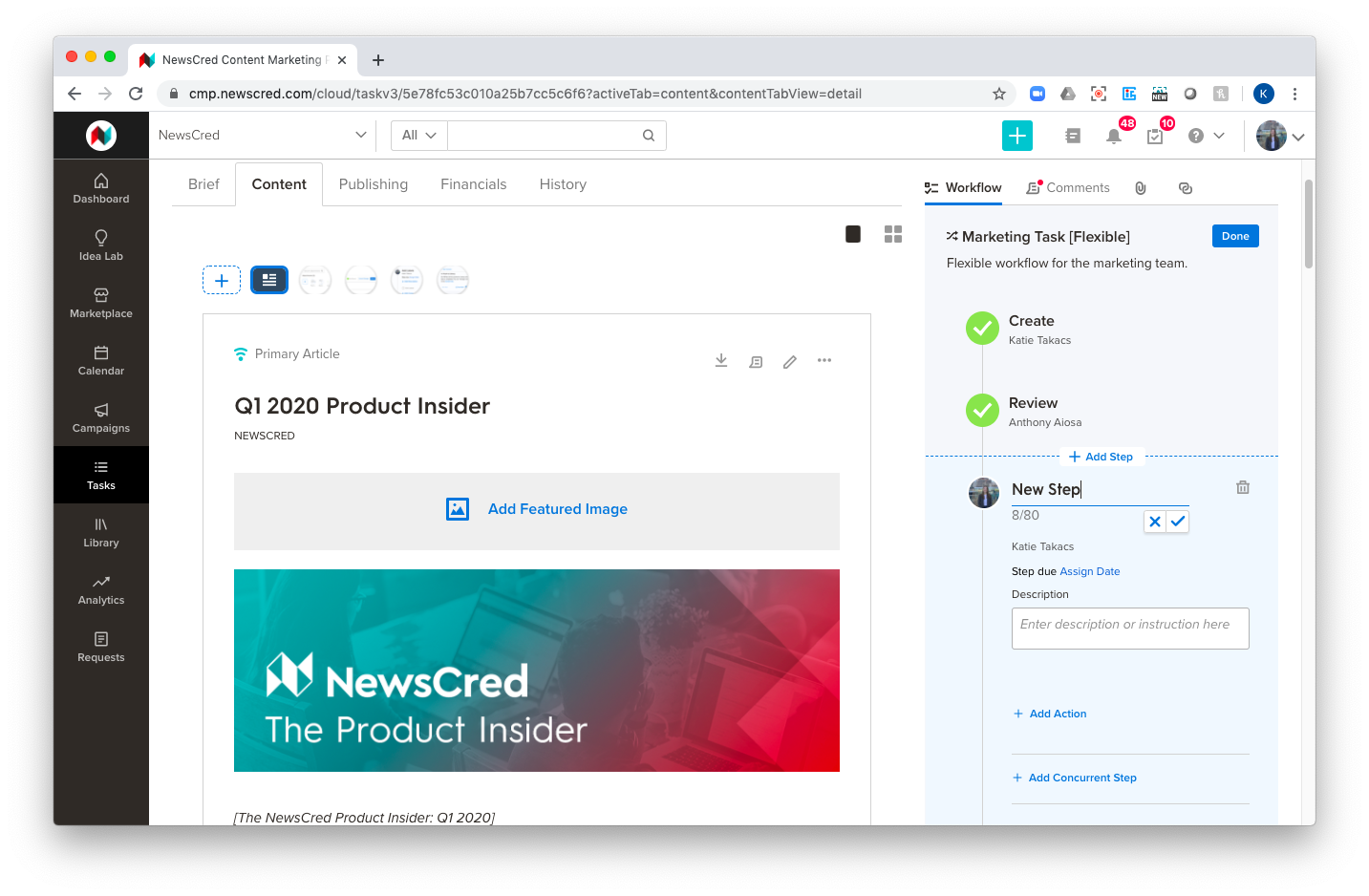The height and width of the screenshot is (896, 1369).
Task: Expand the NewsCred organization dropdown
Action: coord(263,136)
